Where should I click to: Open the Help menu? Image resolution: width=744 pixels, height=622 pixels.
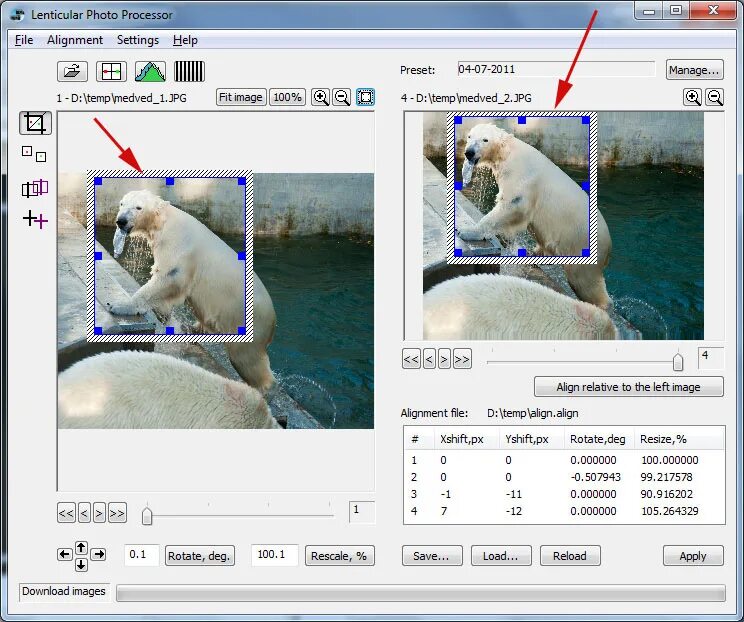tap(185, 40)
